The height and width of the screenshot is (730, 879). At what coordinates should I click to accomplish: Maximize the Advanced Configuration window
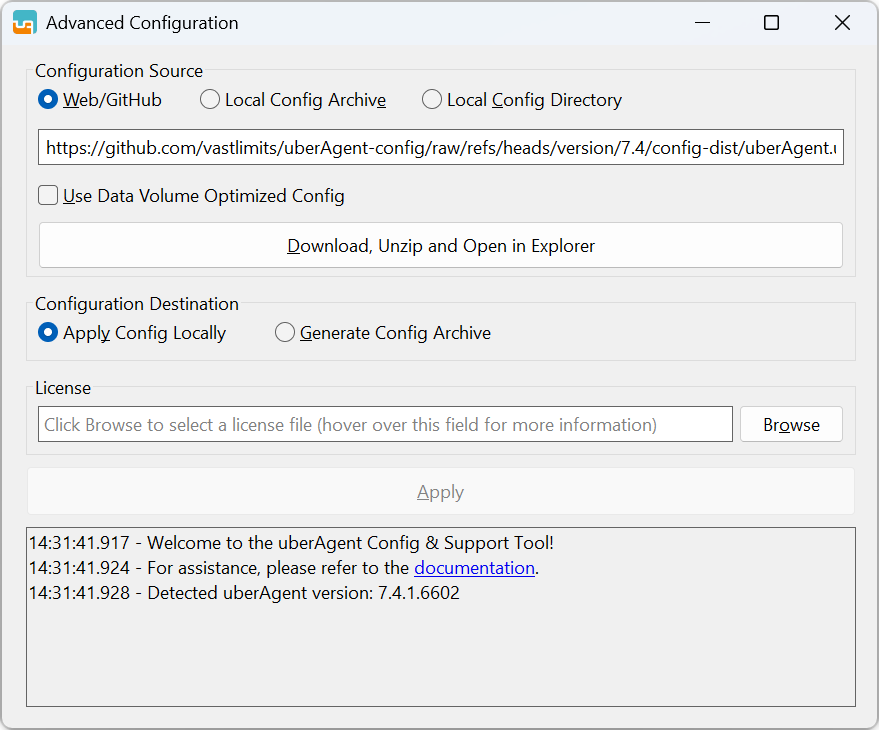(771, 22)
